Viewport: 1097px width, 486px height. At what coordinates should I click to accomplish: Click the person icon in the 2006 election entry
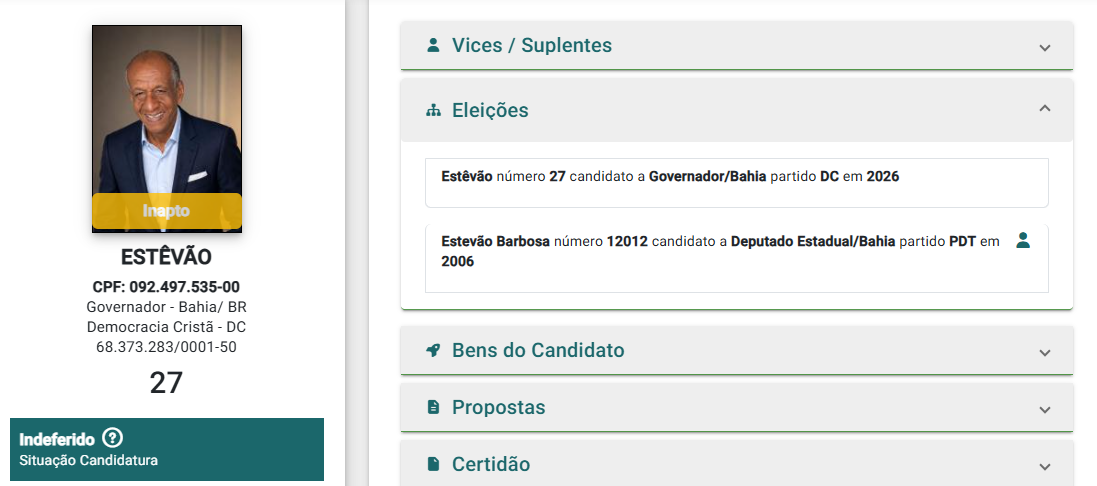coord(1023,241)
